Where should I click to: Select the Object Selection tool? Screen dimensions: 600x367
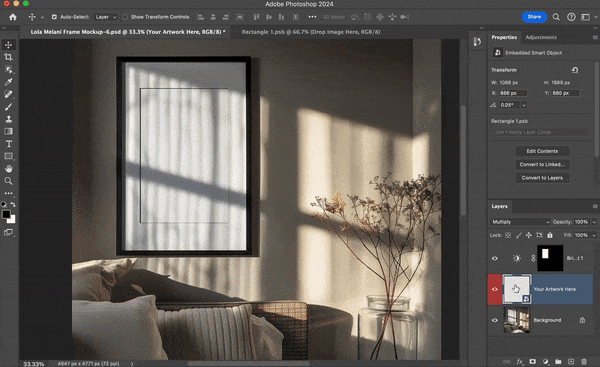point(8,70)
